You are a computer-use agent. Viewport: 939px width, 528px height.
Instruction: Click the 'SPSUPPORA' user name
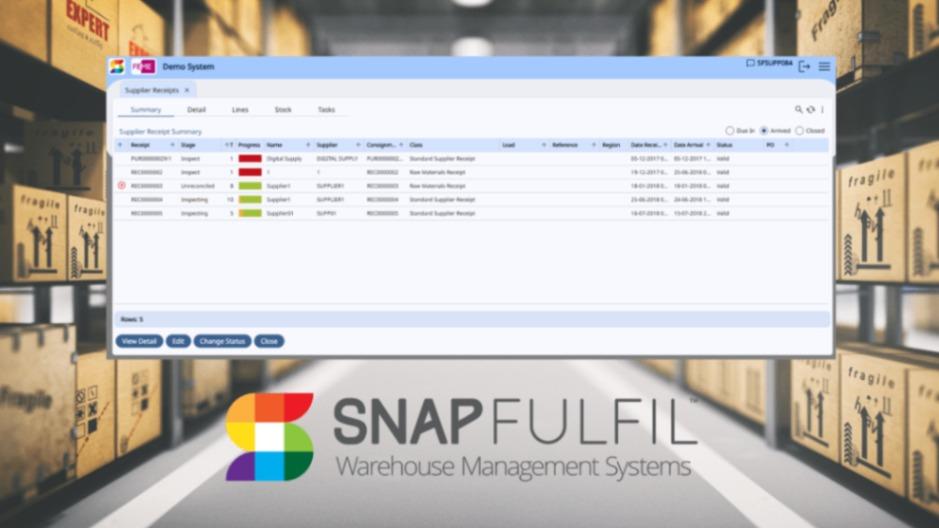point(775,63)
